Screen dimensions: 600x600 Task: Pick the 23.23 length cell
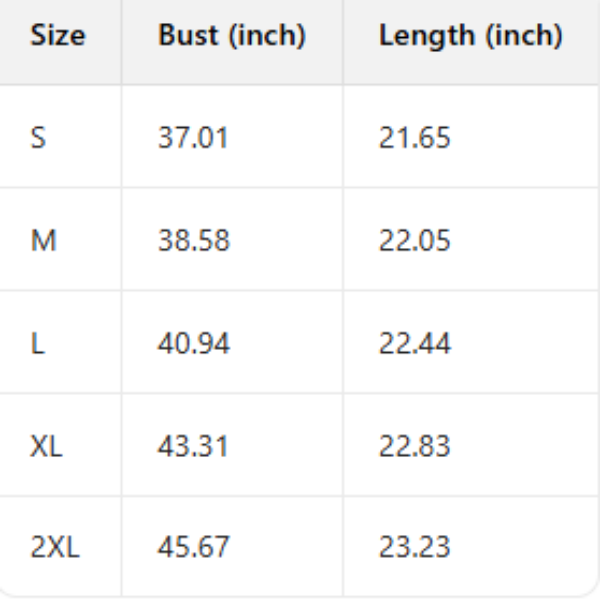click(x=414, y=548)
